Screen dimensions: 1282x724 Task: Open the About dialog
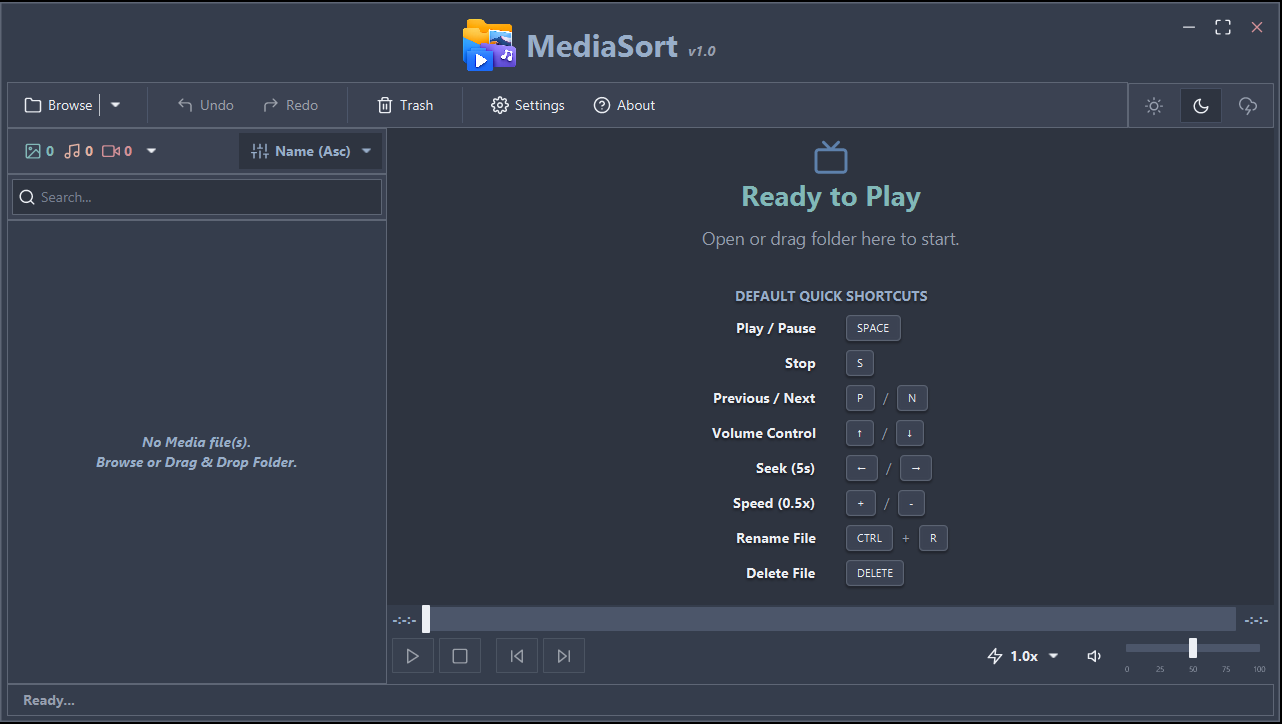coord(624,105)
